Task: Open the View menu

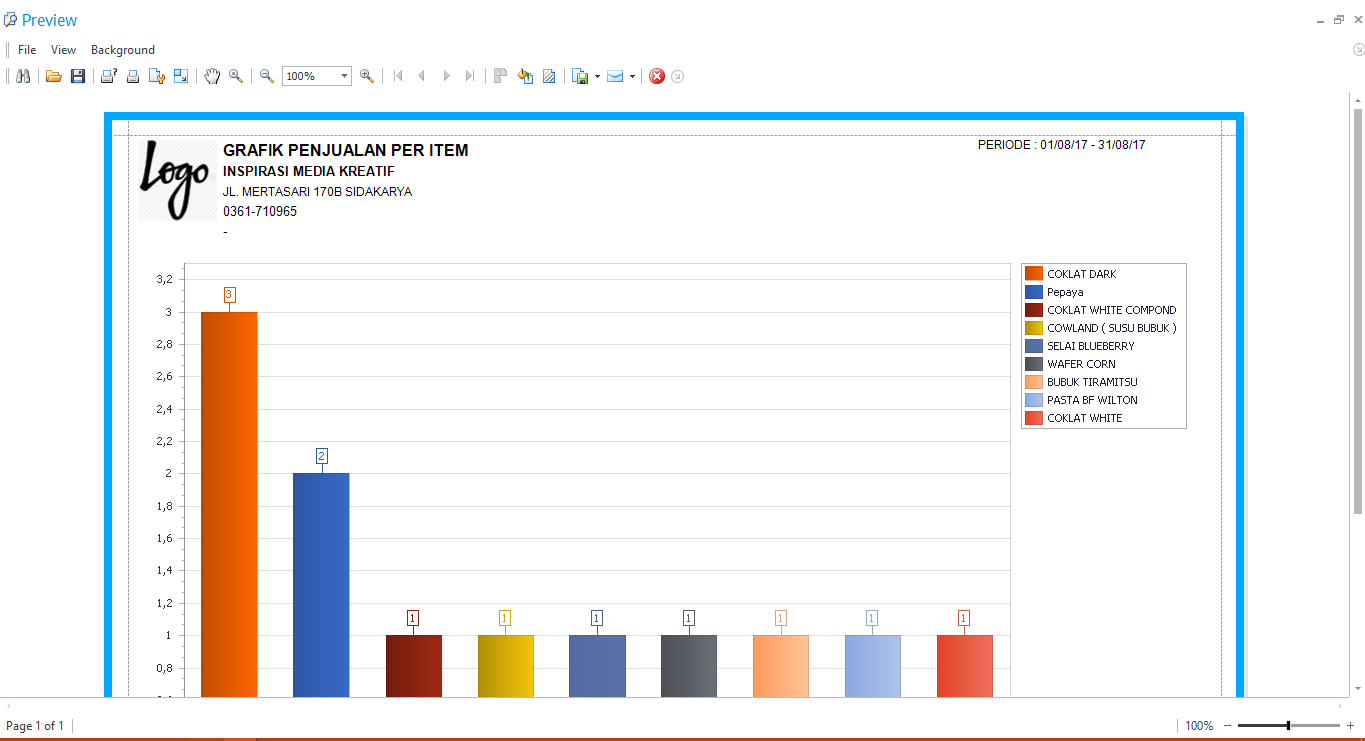Action: [63, 50]
